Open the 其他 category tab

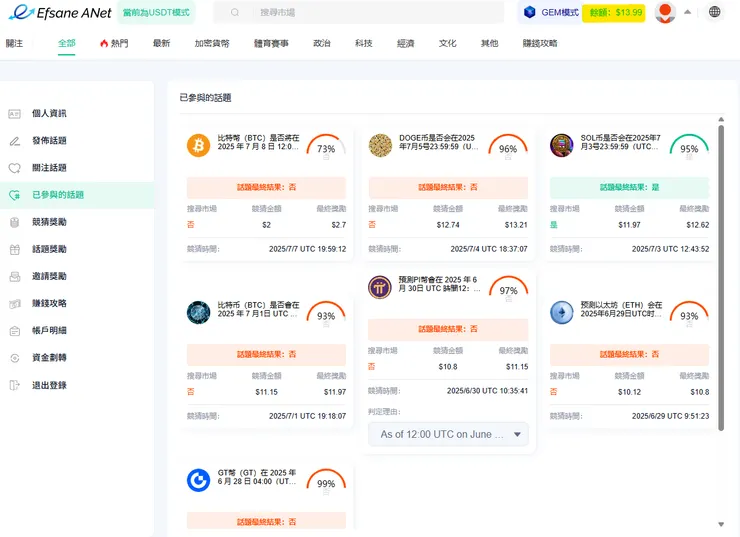coord(489,43)
